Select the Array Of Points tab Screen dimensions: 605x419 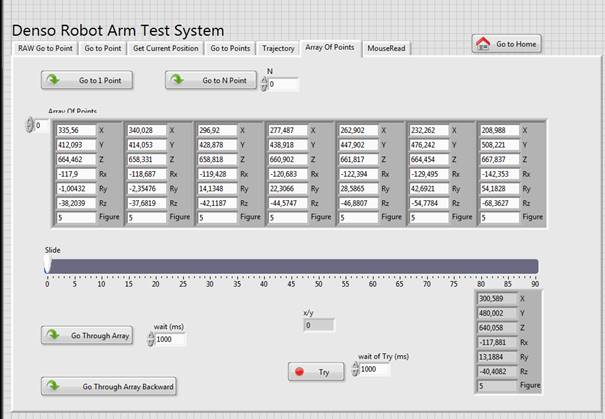pos(330,47)
